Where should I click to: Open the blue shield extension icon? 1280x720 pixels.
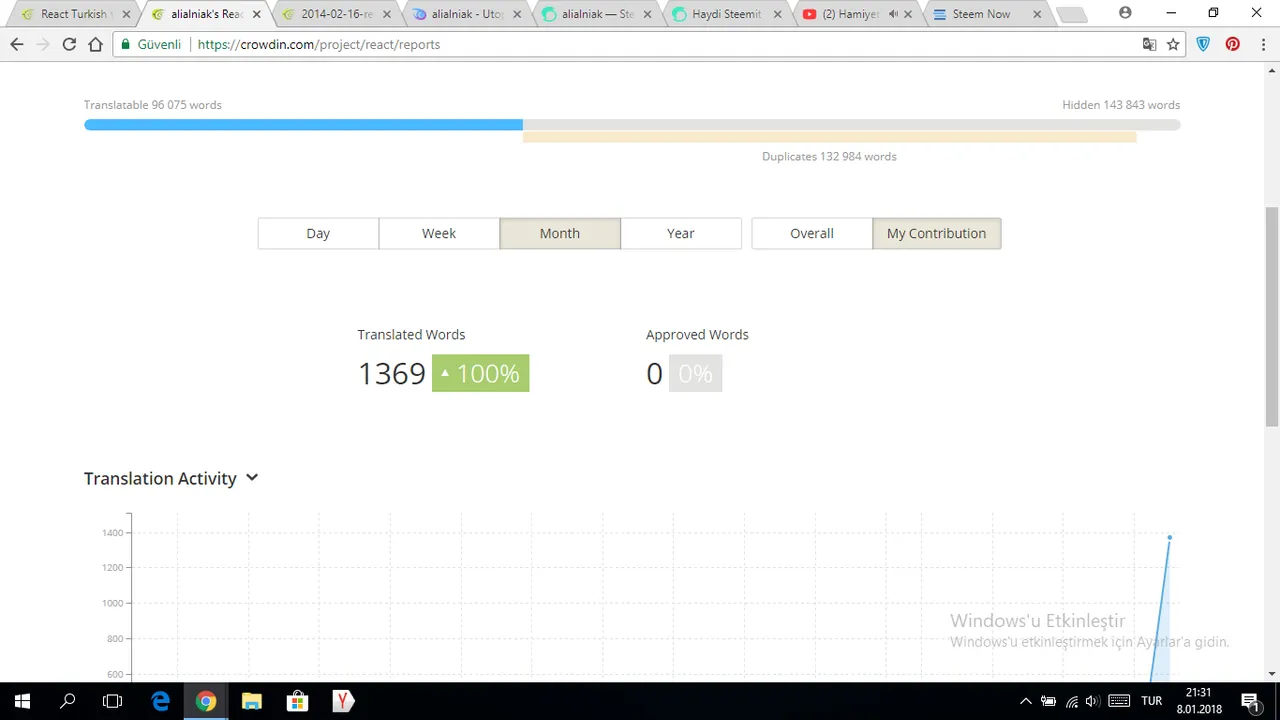click(1204, 44)
